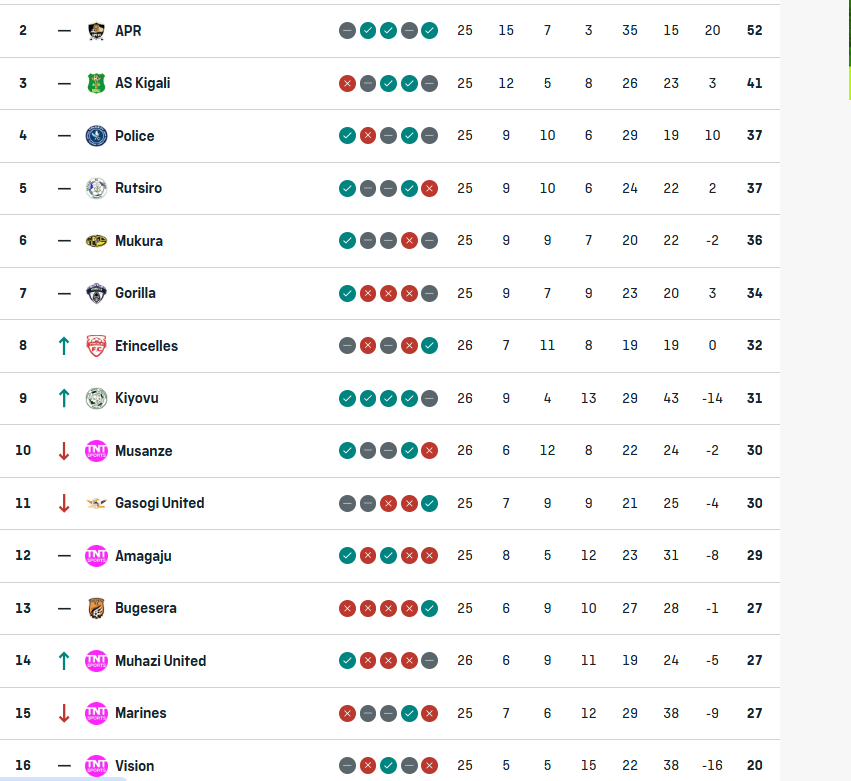Screen dimensions: 851x781
Task: Click AS Kigali's oldest loss form icon
Action: coord(347,83)
